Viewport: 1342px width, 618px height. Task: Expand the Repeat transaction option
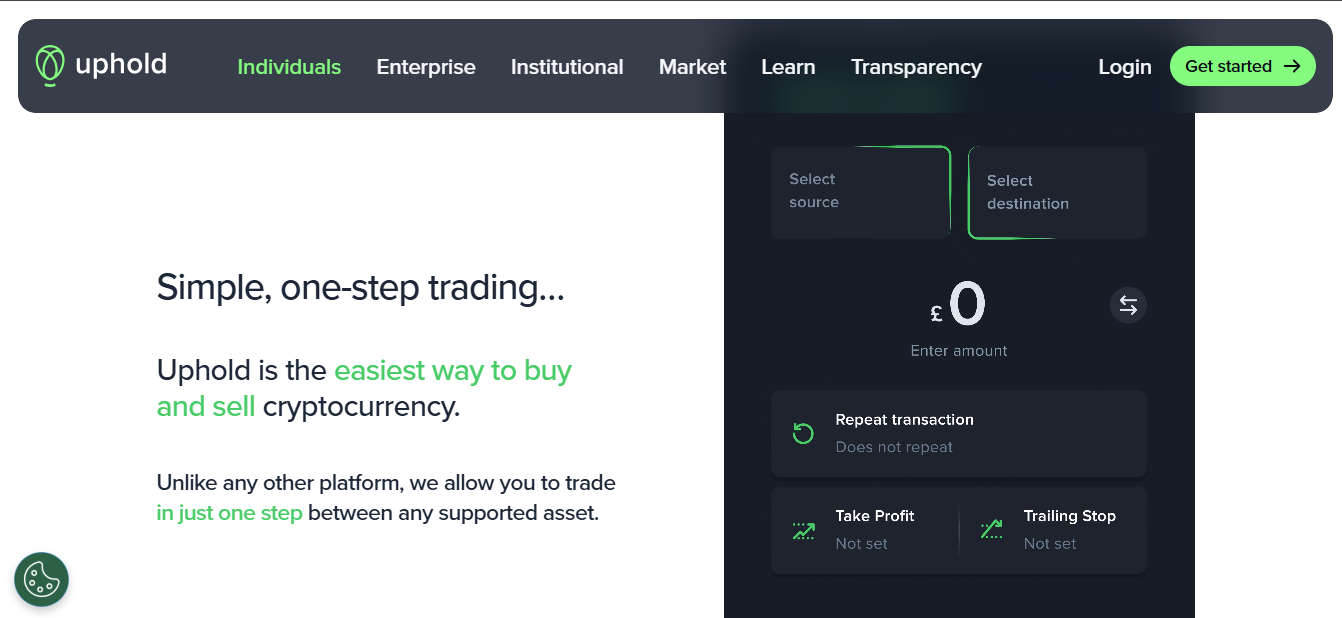[959, 433]
